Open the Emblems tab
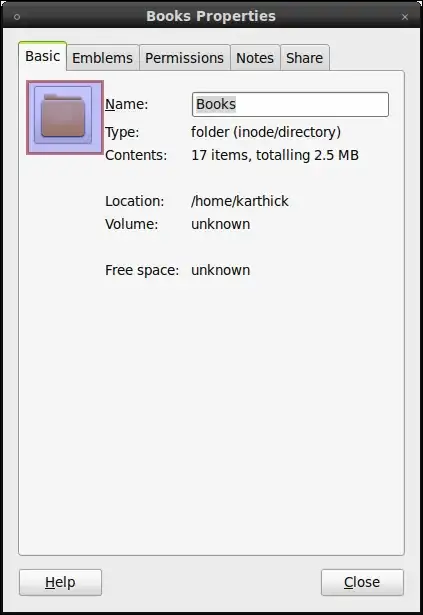This screenshot has width=423, height=615. (x=102, y=58)
